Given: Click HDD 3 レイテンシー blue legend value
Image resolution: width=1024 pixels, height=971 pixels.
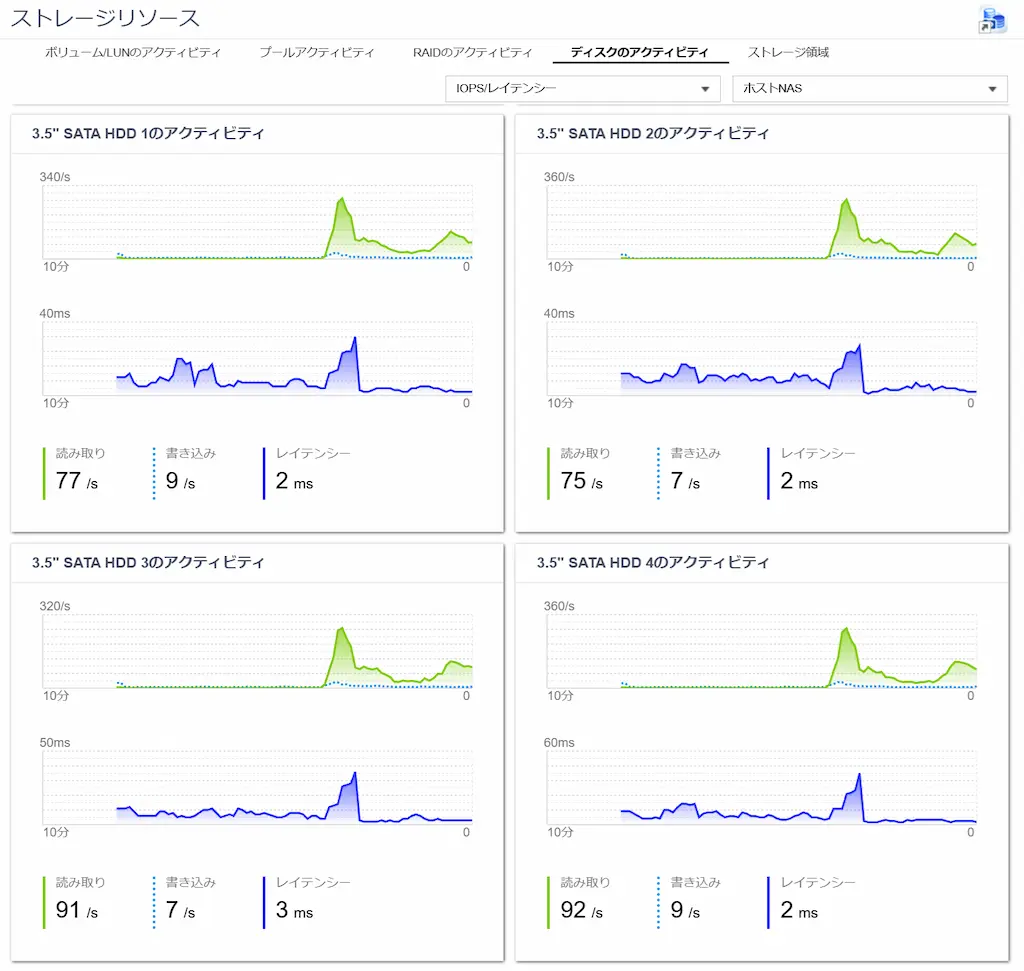Looking at the screenshot, I should coord(294,910).
